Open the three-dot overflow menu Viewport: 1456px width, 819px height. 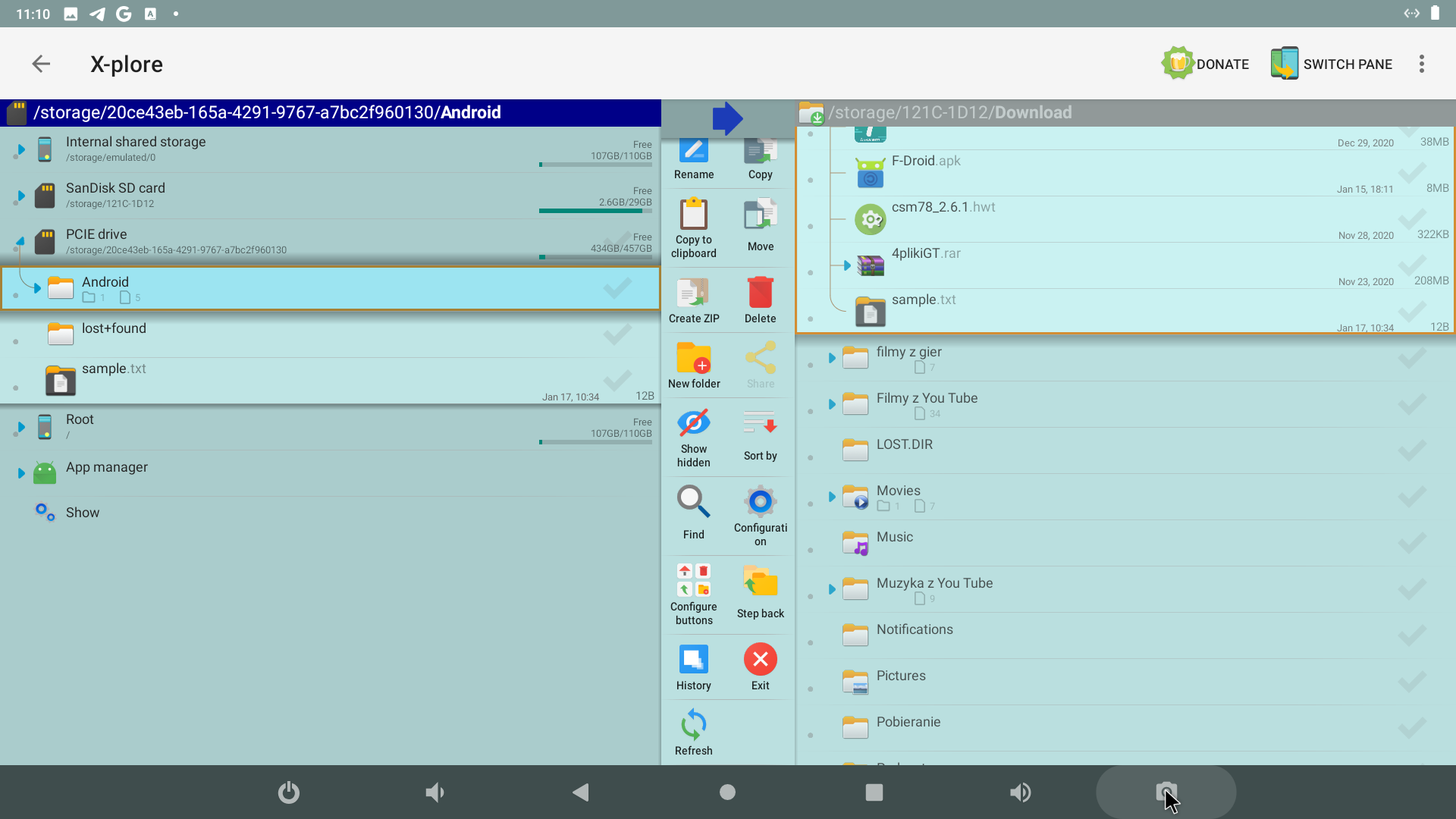tap(1422, 64)
